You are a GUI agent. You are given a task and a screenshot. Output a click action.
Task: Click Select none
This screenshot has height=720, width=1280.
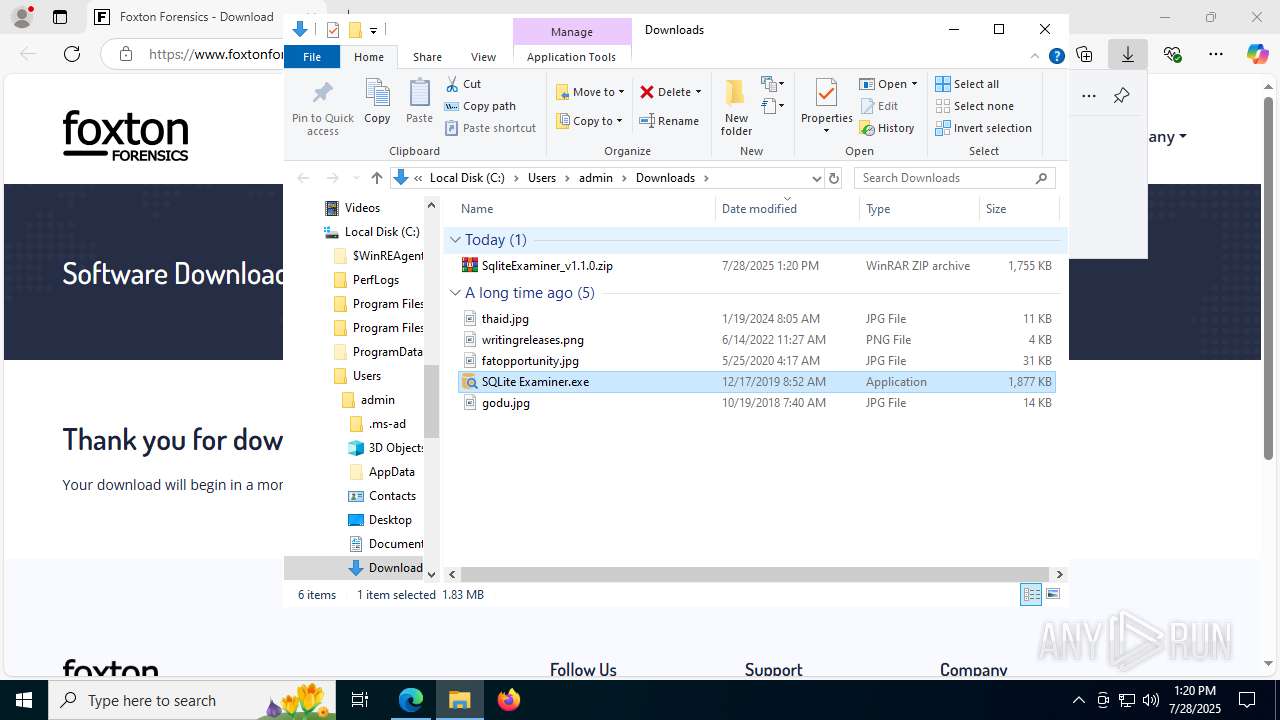click(974, 106)
